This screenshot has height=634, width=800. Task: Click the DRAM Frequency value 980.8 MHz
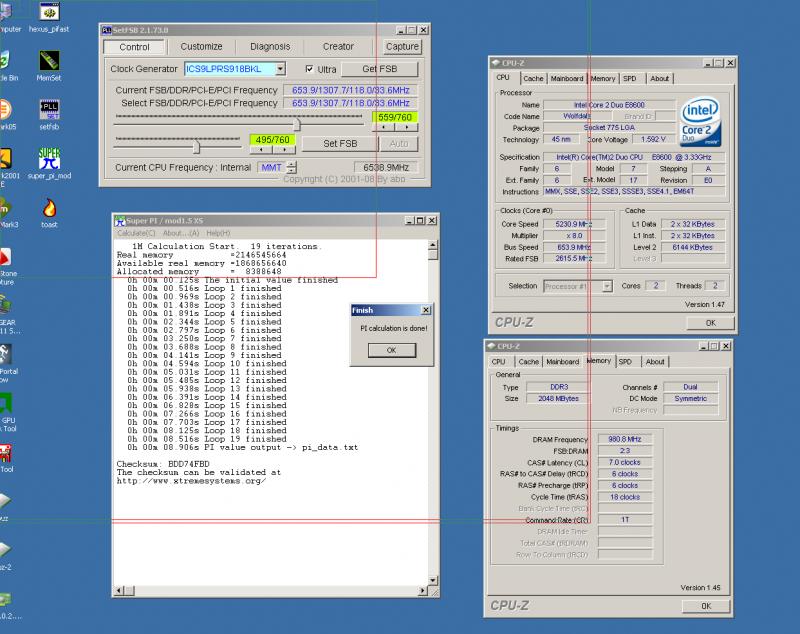(x=625, y=439)
